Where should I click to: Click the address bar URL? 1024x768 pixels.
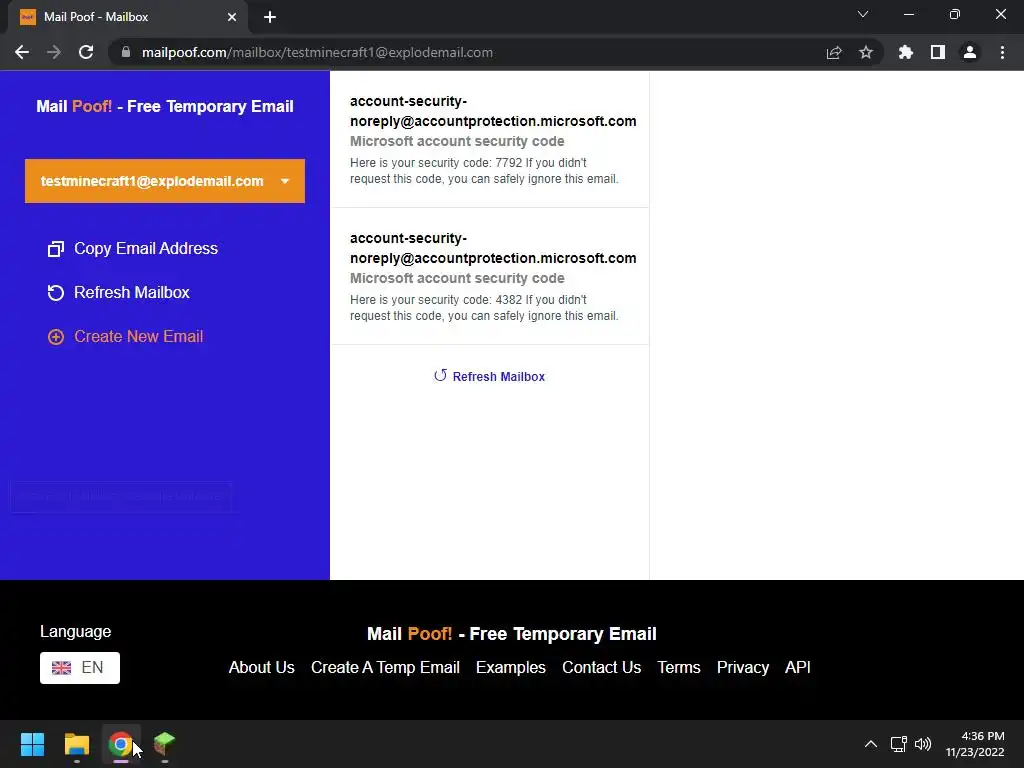pyautogui.click(x=317, y=52)
